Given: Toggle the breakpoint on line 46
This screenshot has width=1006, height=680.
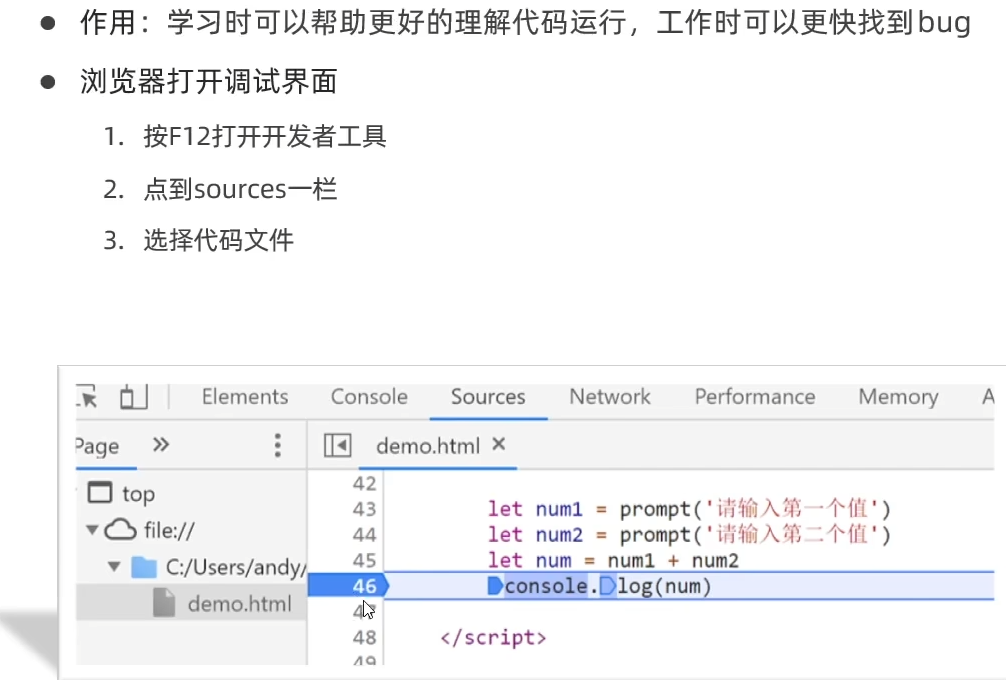Looking at the screenshot, I should tap(364, 586).
